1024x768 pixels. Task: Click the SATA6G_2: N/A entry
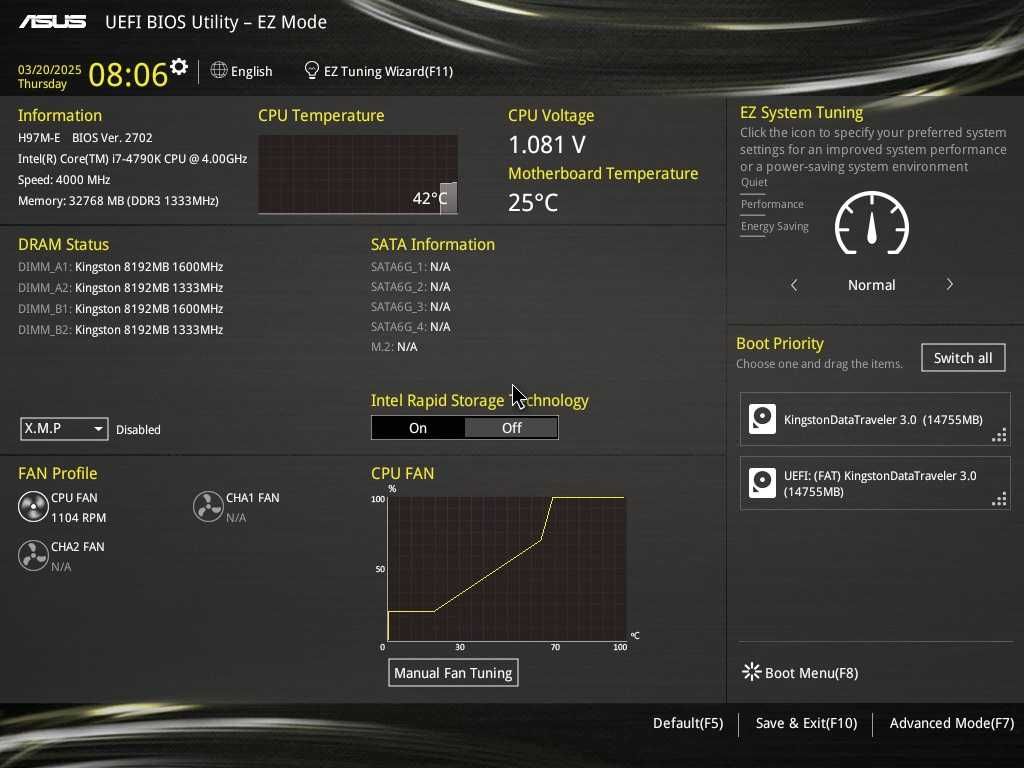point(411,287)
